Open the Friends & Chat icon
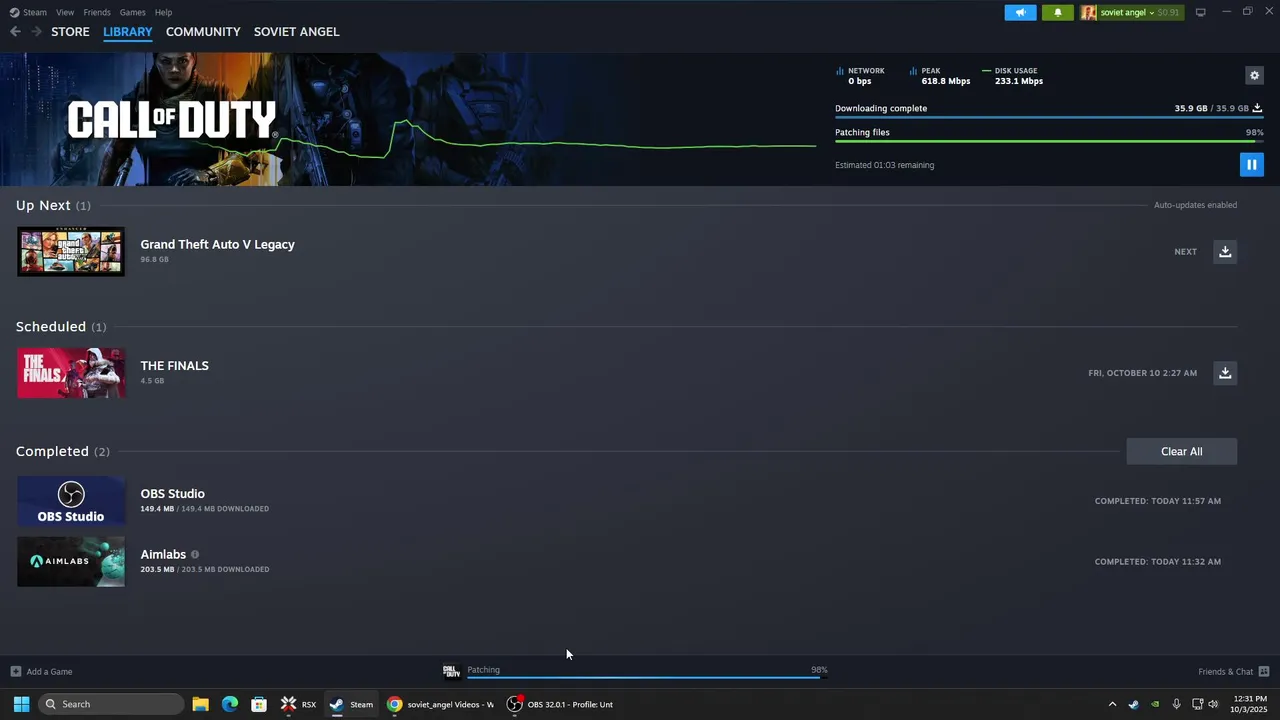Viewport: 1280px width, 720px height. tap(1264, 672)
